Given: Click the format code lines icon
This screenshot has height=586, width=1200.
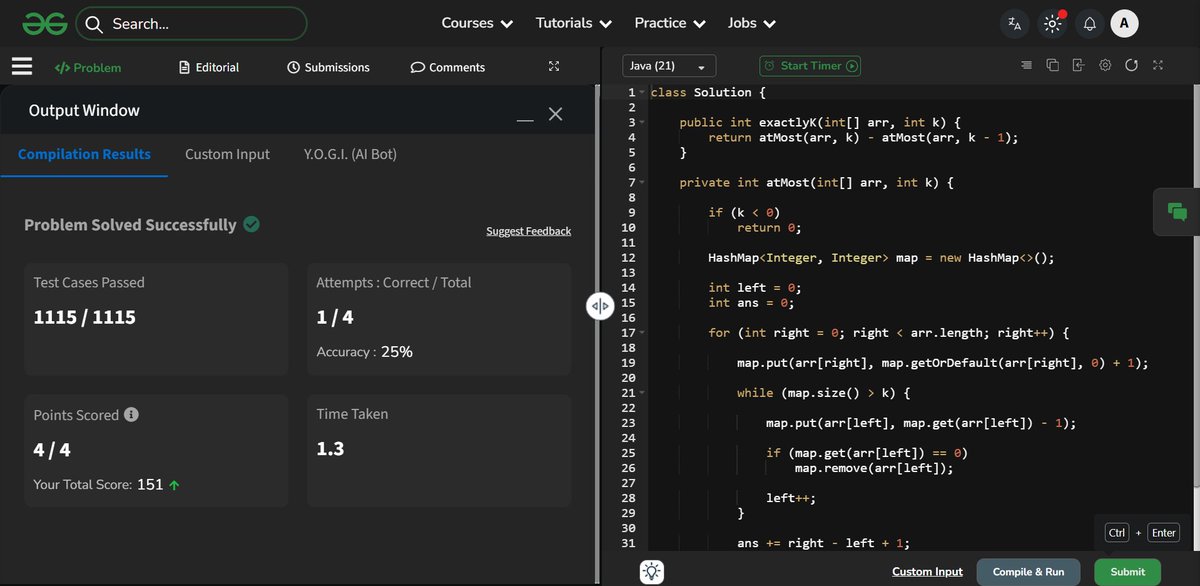Looking at the screenshot, I should [1026, 65].
